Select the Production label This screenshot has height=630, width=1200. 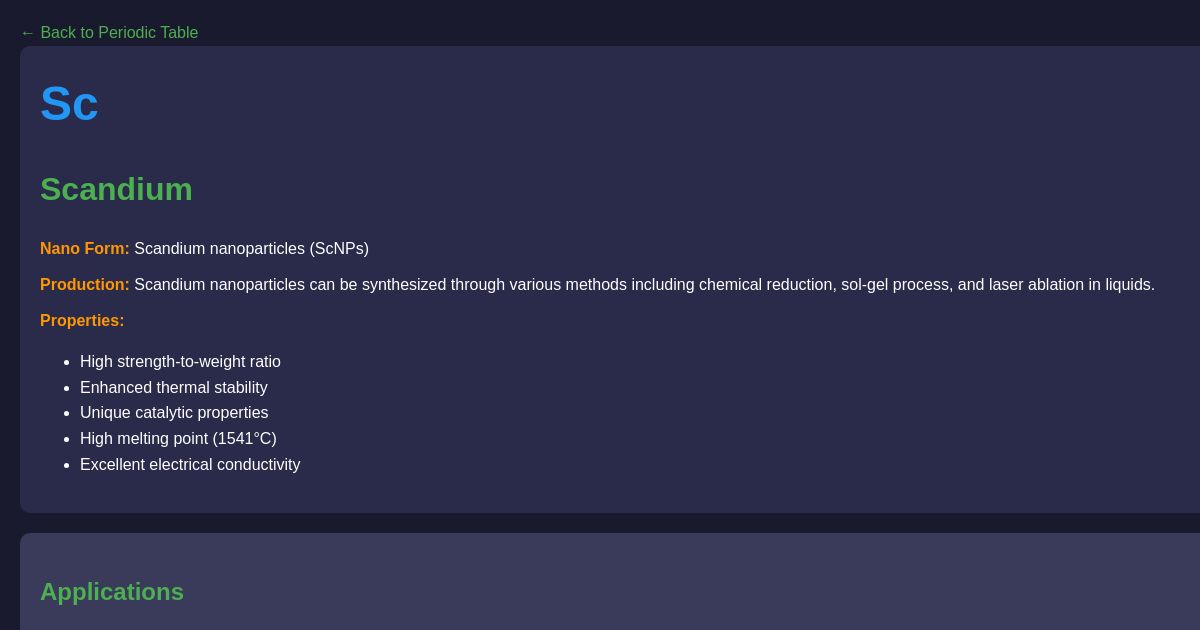coord(85,285)
